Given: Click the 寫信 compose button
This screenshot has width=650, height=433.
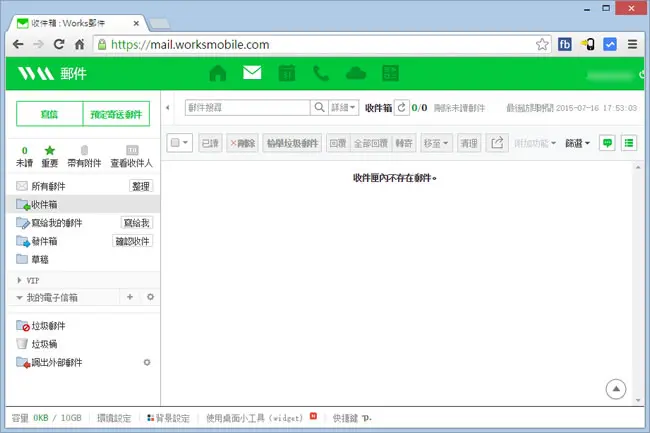Looking at the screenshot, I should click(x=49, y=114).
